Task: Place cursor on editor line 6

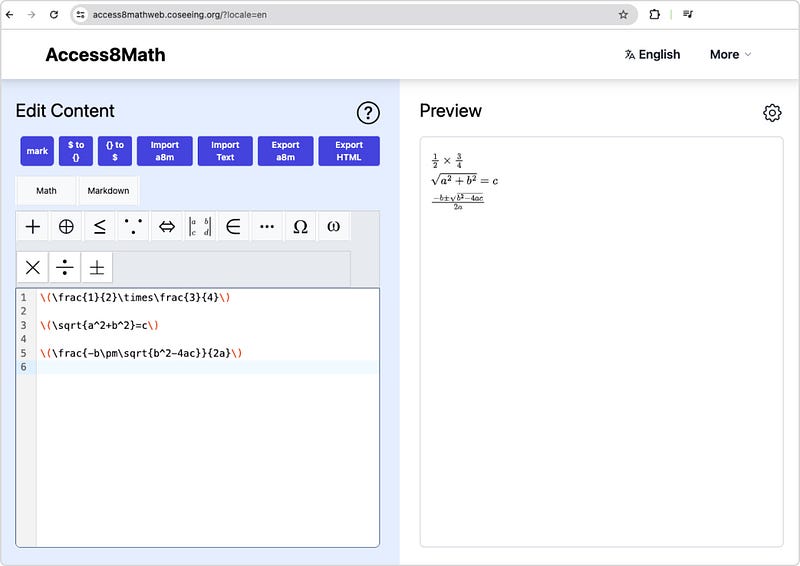Action: (x=208, y=367)
